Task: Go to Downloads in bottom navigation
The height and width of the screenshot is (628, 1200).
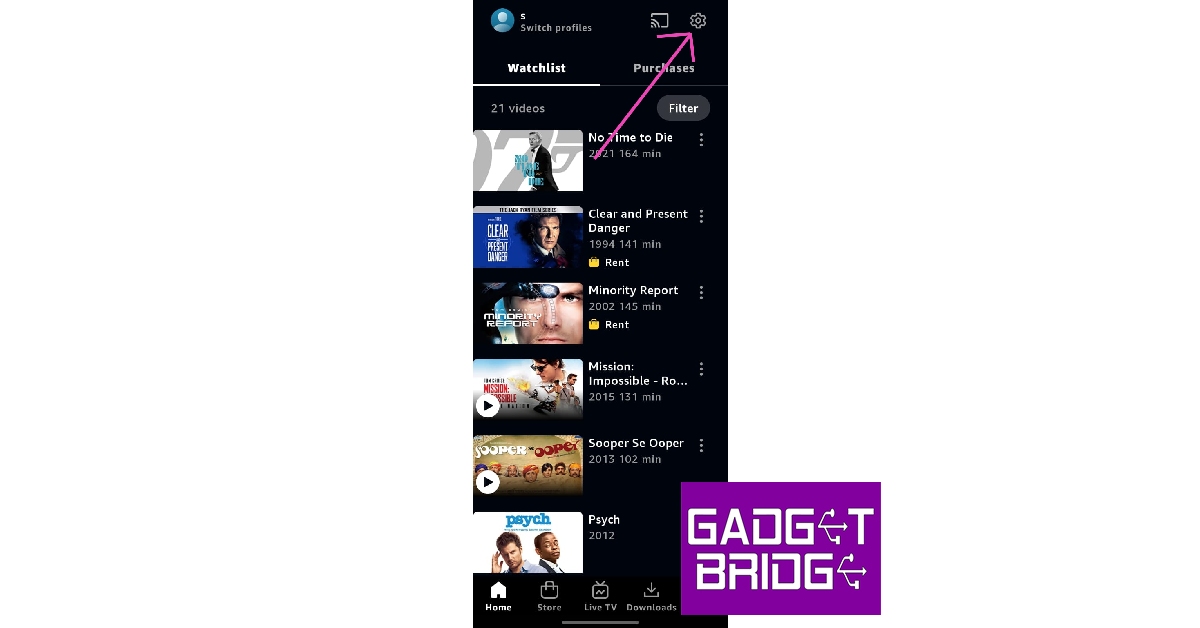Action: (x=651, y=596)
